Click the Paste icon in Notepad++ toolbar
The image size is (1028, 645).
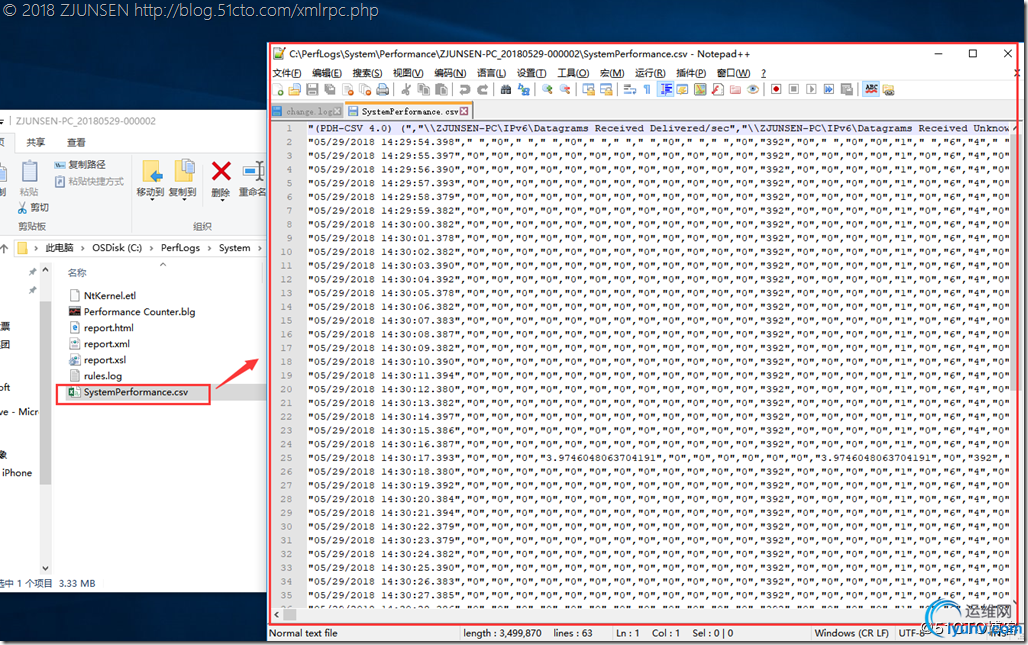(441, 90)
